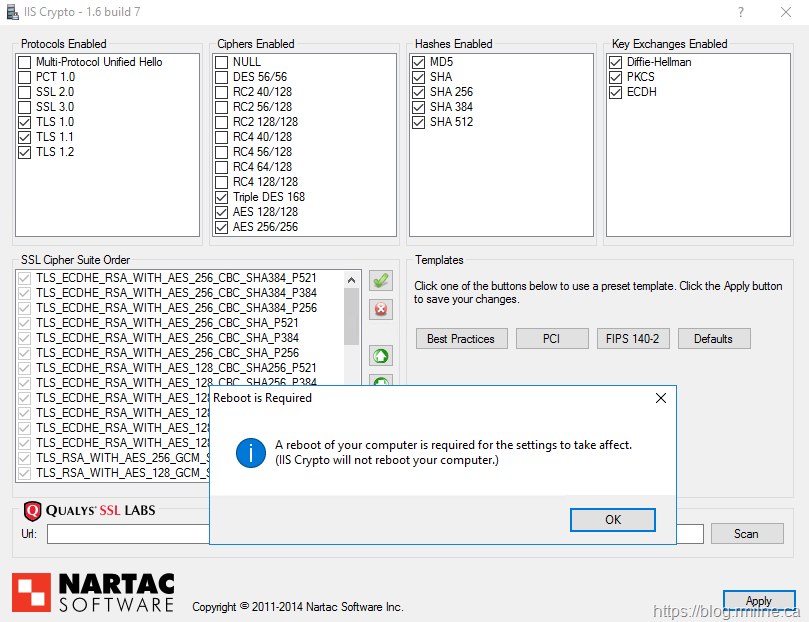Click the Scan button
The width and height of the screenshot is (809, 622).
click(746, 534)
